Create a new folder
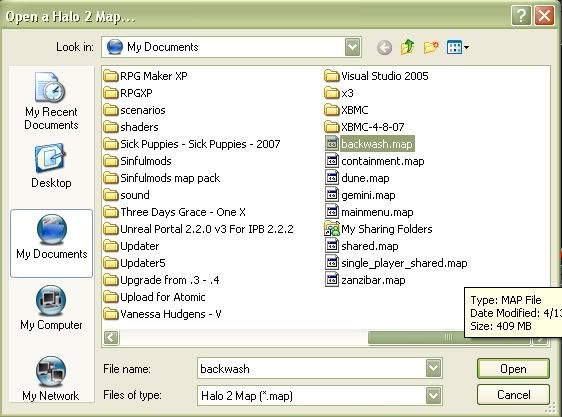The width and height of the screenshot is (562, 417). [x=431, y=47]
